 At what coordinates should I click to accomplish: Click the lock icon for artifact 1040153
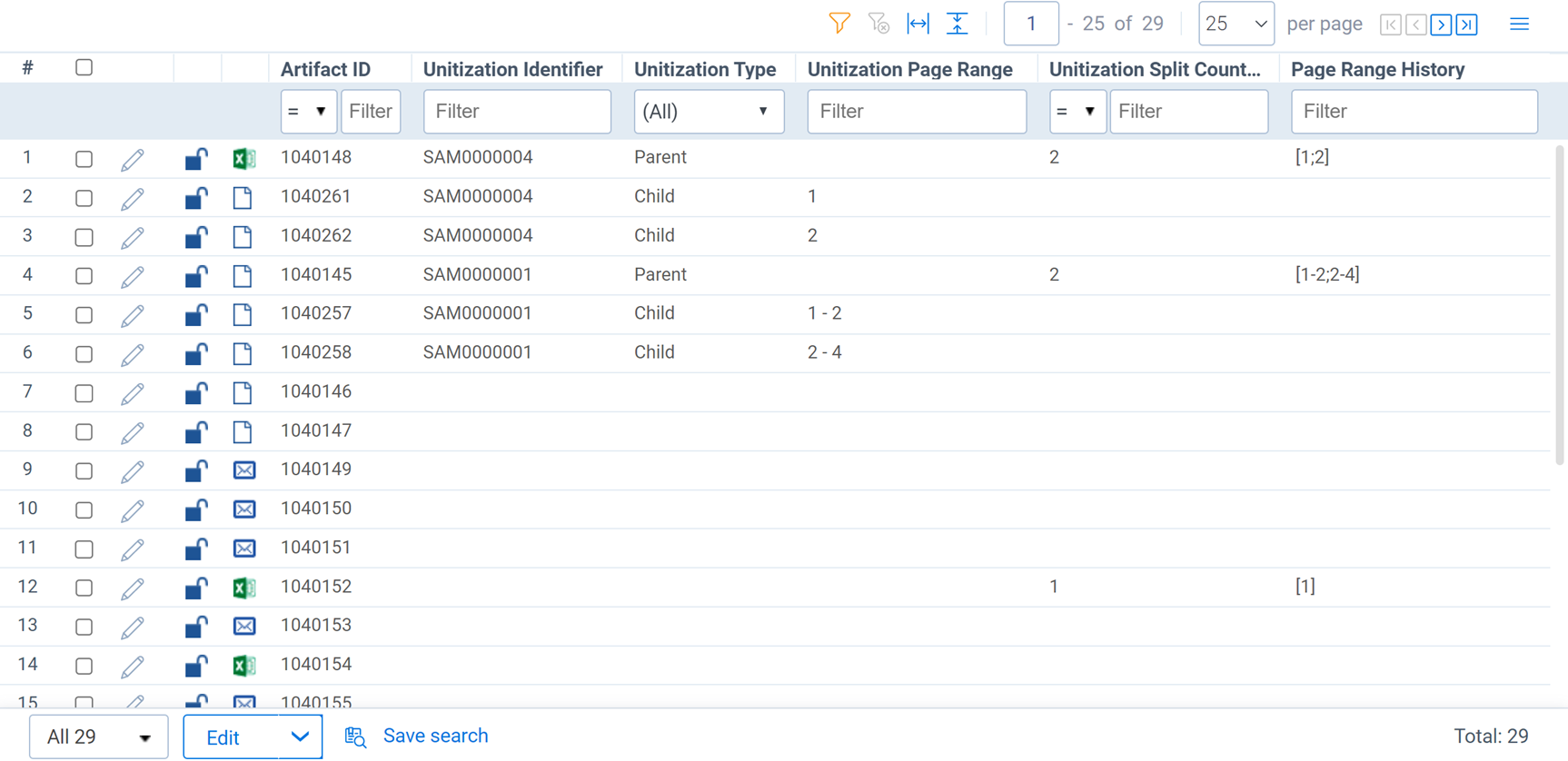click(x=196, y=627)
